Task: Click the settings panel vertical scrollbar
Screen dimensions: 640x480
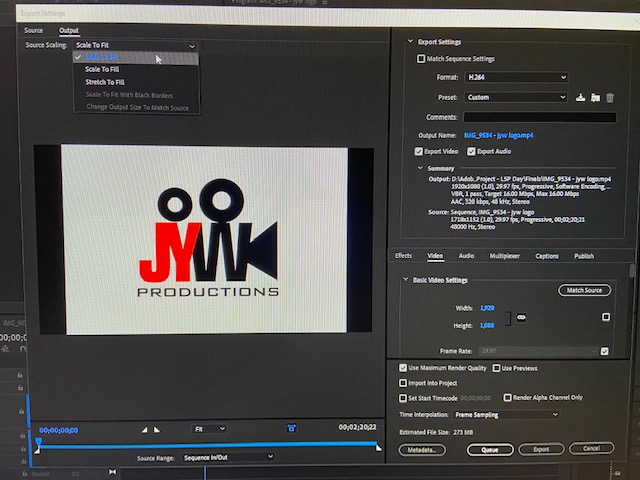Action: point(632,271)
